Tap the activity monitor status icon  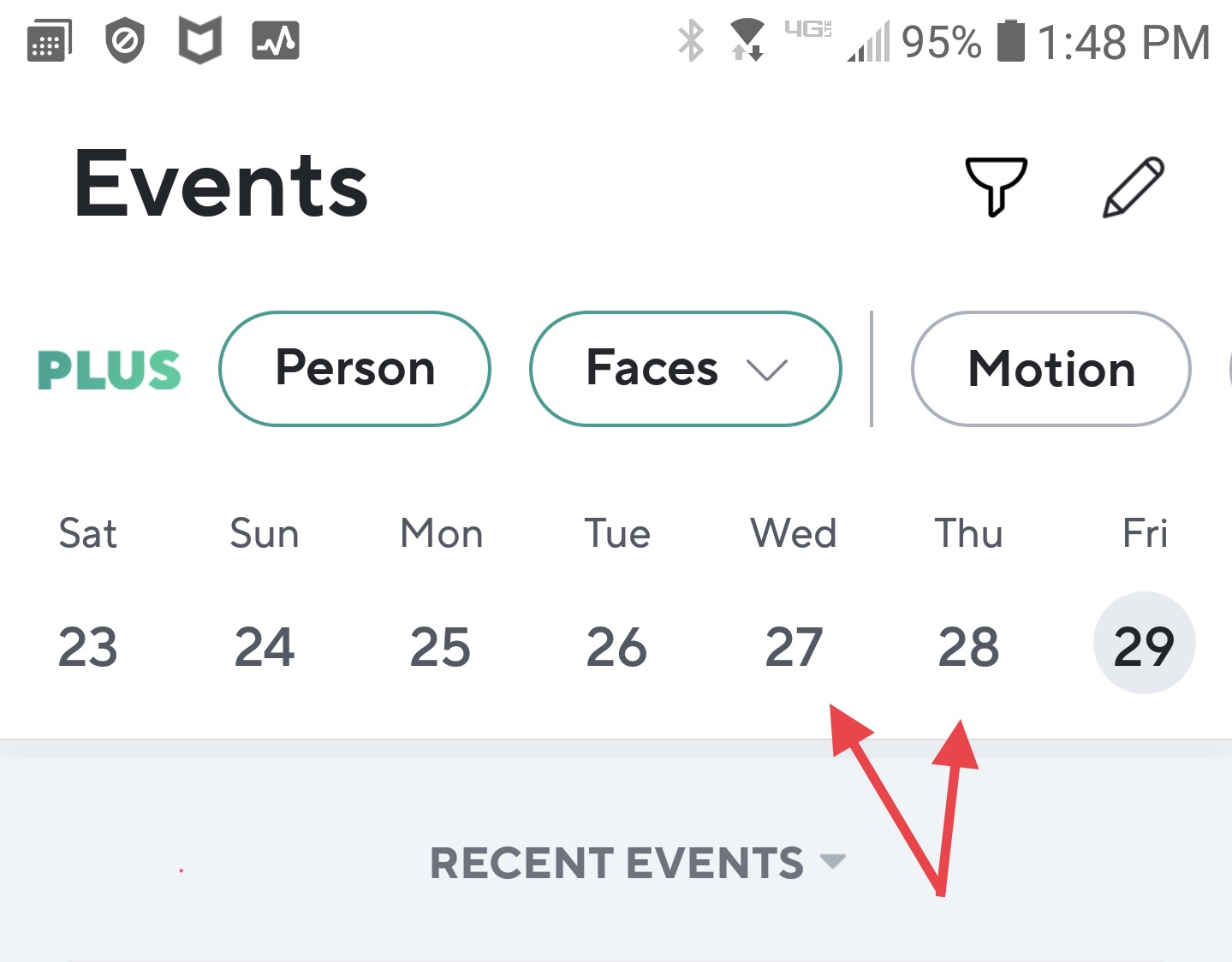pos(276,41)
